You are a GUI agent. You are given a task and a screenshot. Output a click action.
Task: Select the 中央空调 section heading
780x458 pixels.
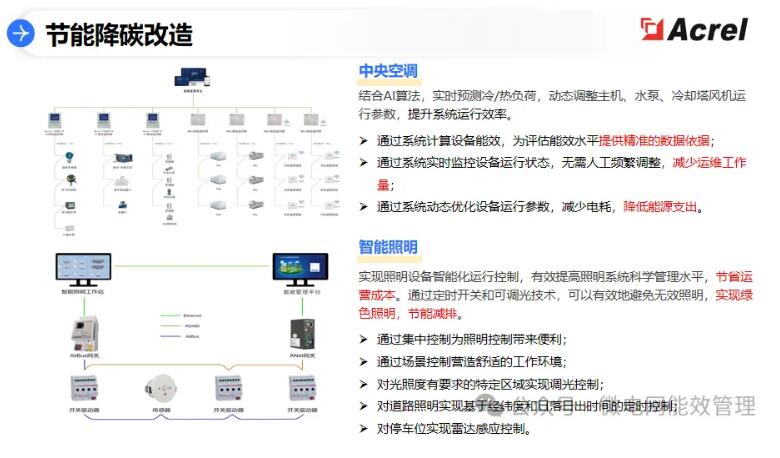click(388, 71)
